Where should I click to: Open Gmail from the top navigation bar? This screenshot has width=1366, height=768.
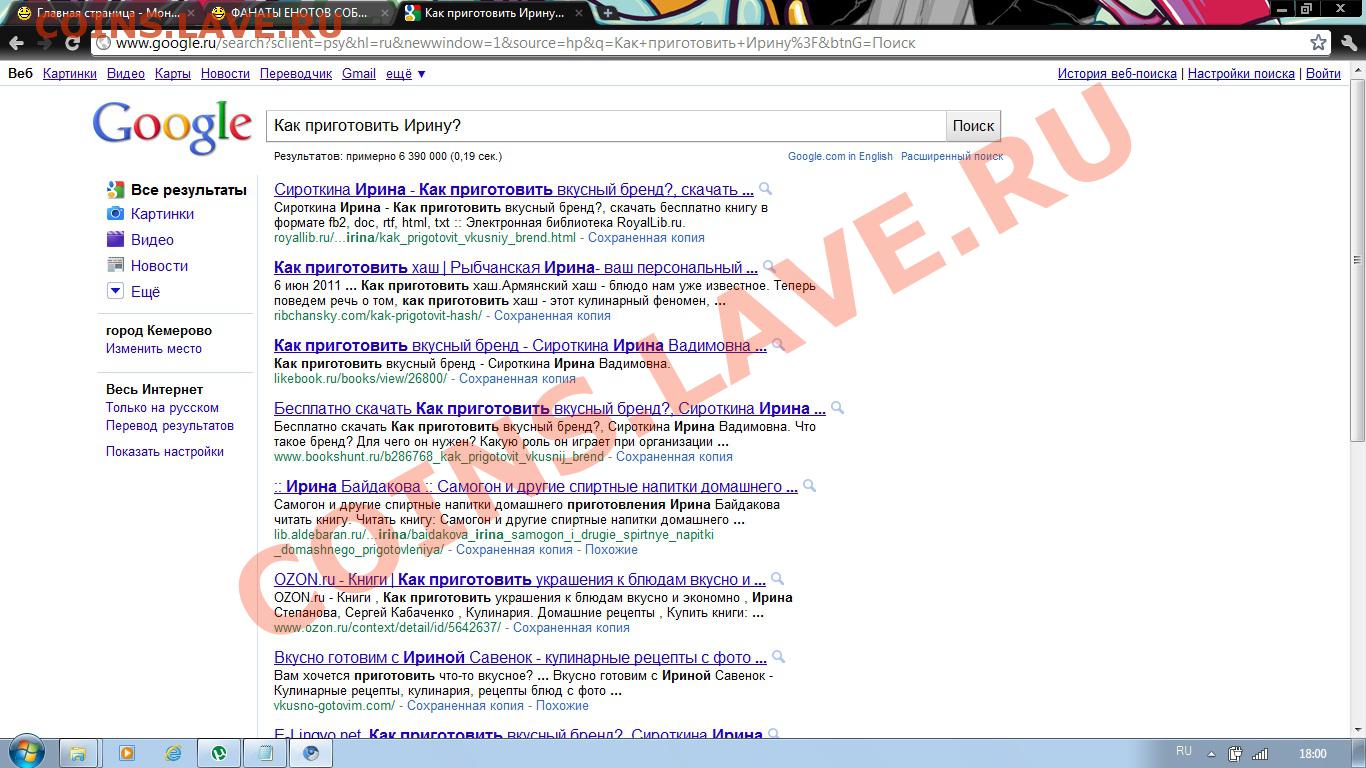[x=359, y=73]
